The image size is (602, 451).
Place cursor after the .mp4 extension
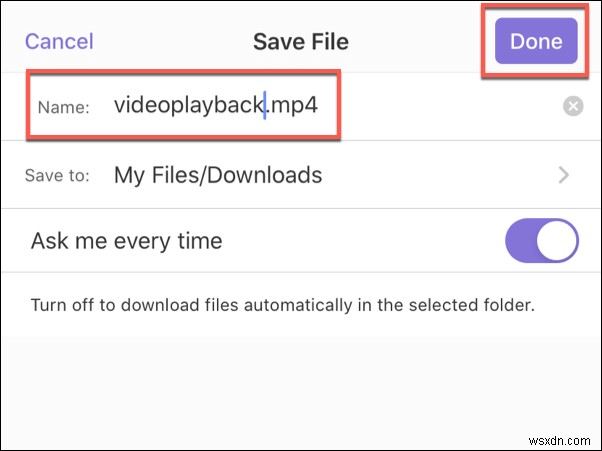tap(319, 105)
